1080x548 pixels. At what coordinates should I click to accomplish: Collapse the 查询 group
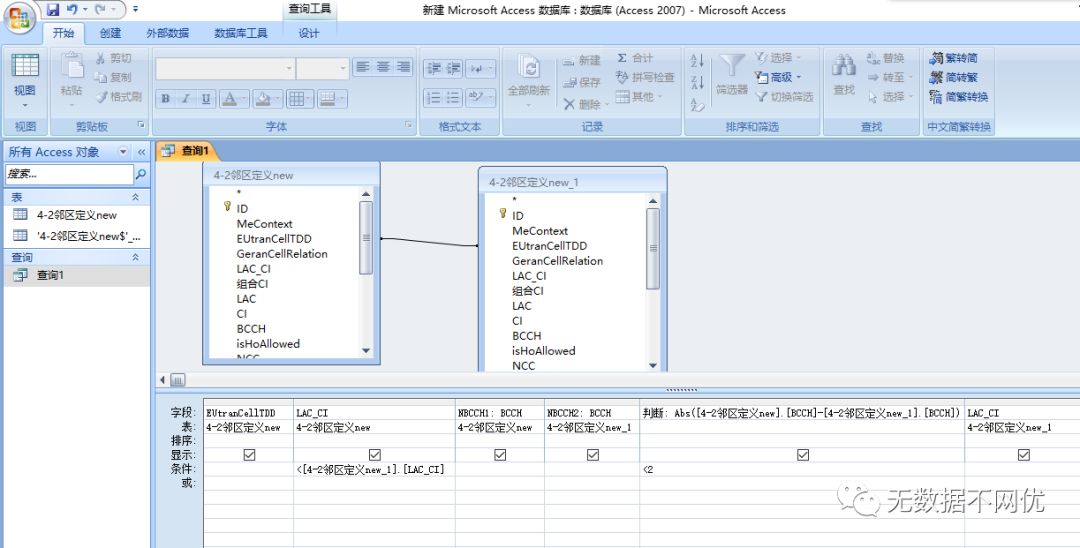pyautogui.click(x=136, y=257)
